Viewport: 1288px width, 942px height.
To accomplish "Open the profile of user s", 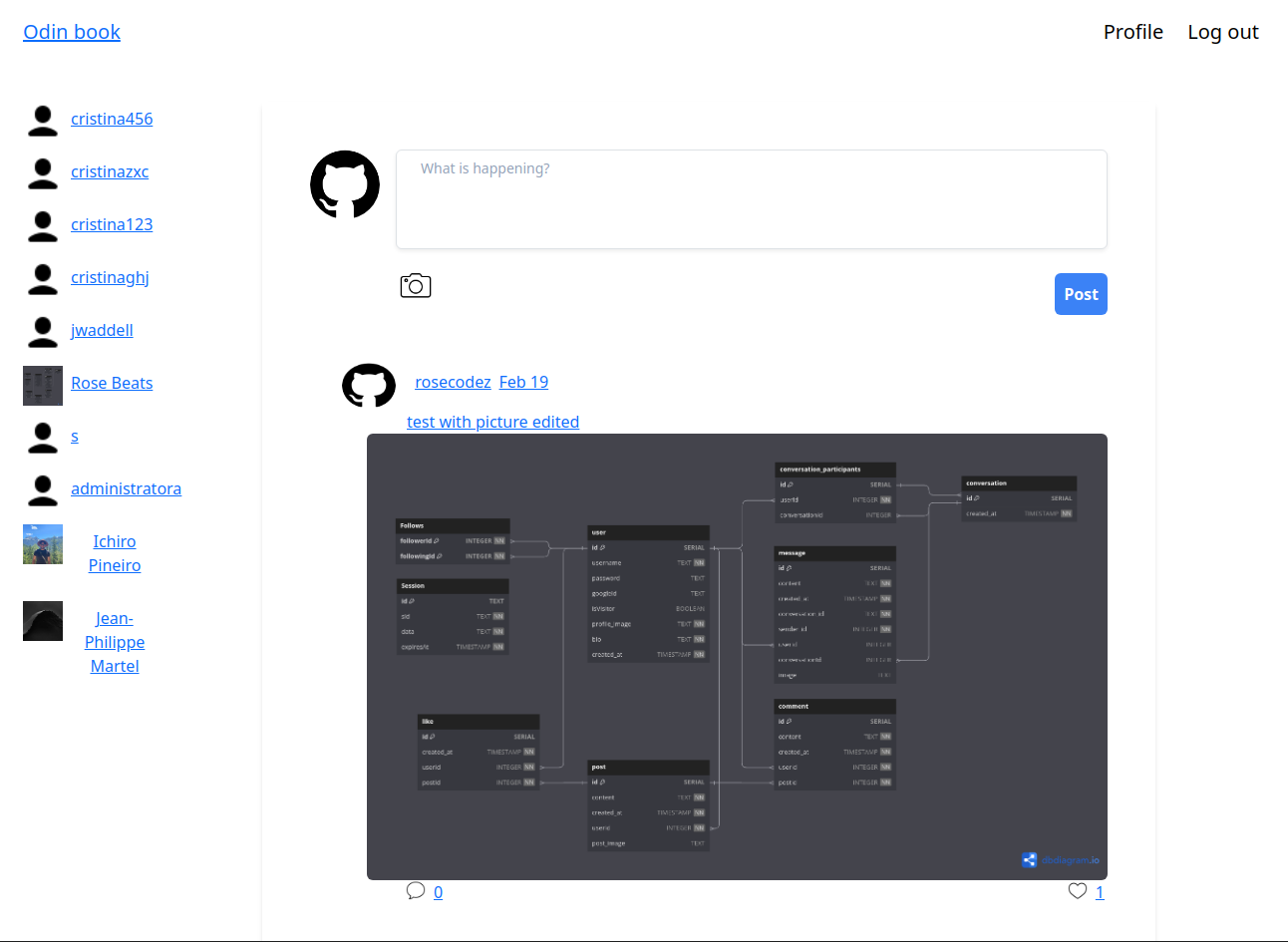I will click(75, 436).
